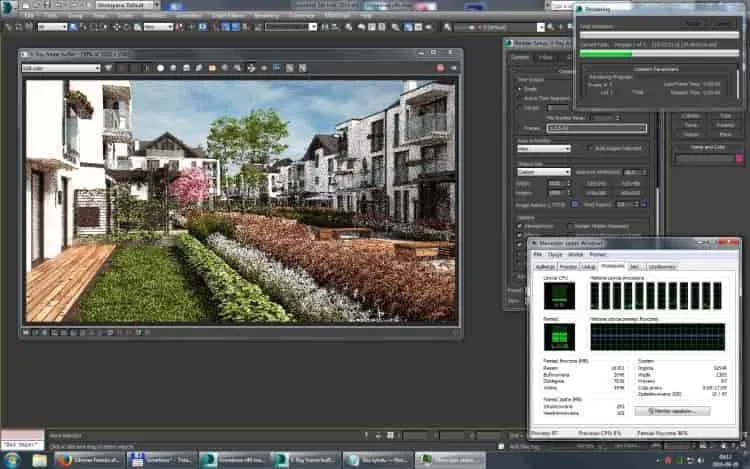The height and width of the screenshot is (469, 750).
Task: Open the Windows Start menu orb
Action: pyautogui.click(x=11, y=460)
